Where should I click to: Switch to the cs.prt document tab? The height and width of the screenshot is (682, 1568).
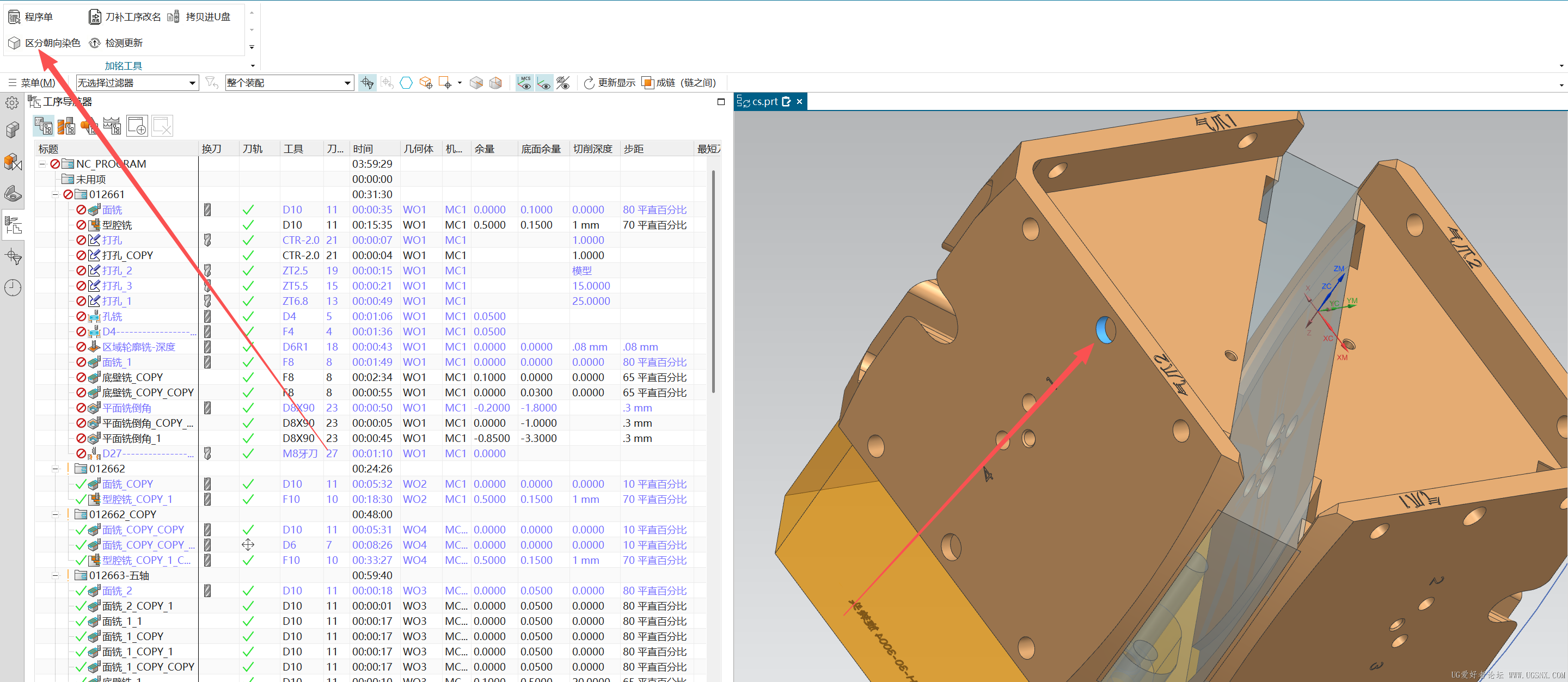coord(764,102)
